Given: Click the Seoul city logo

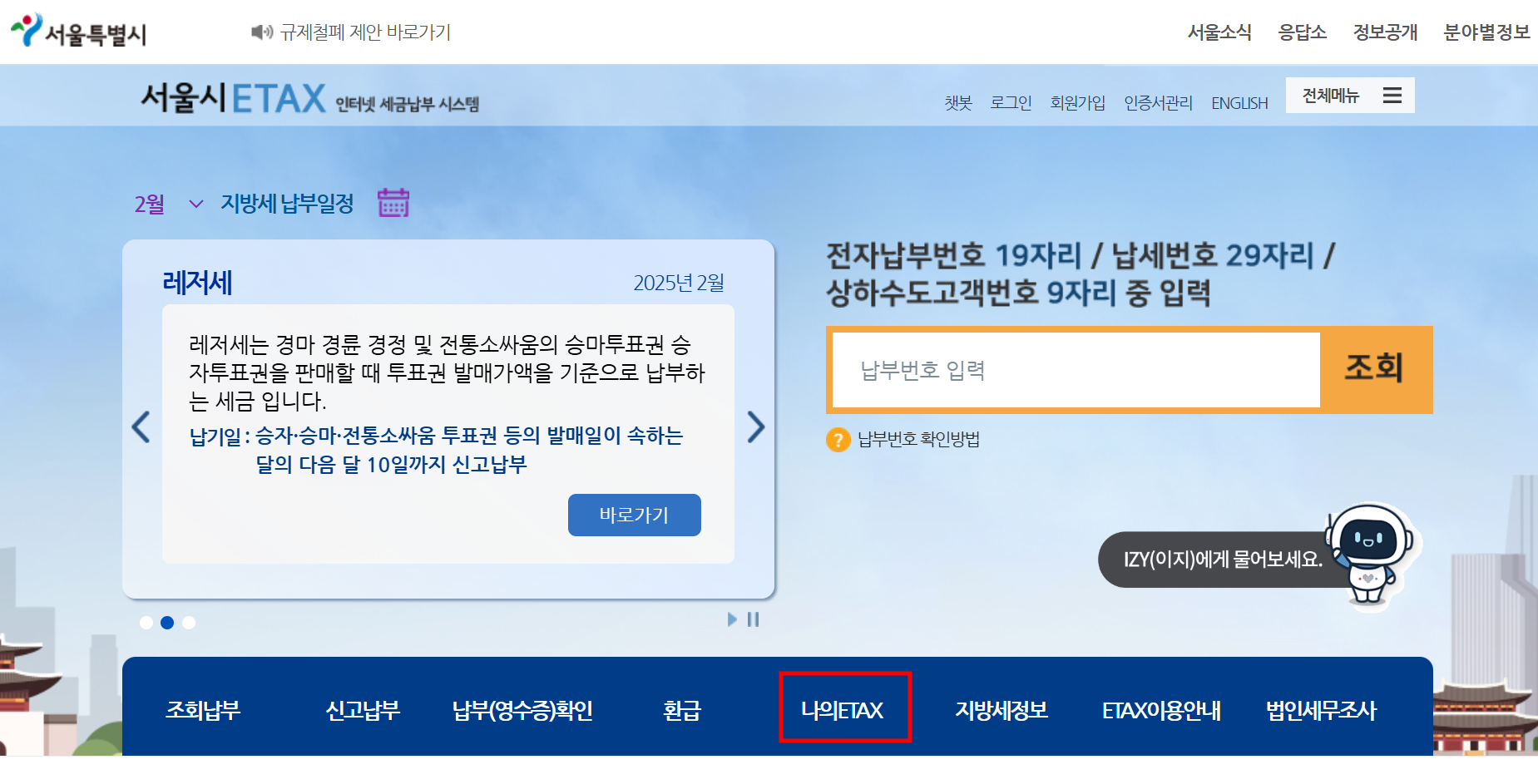Looking at the screenshot, I should pyautogui.click(x=79, y=31).
